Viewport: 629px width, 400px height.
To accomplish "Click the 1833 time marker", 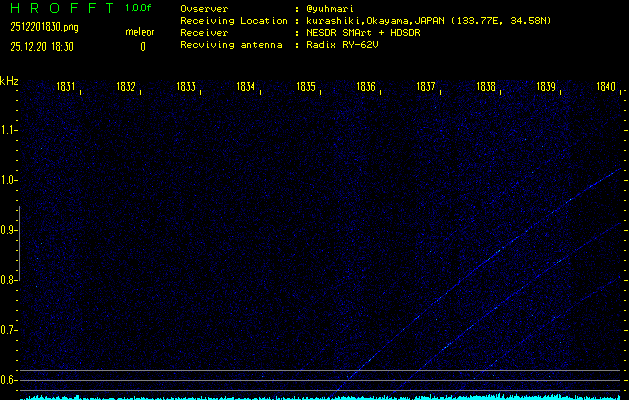I will (x=186, y=88).
